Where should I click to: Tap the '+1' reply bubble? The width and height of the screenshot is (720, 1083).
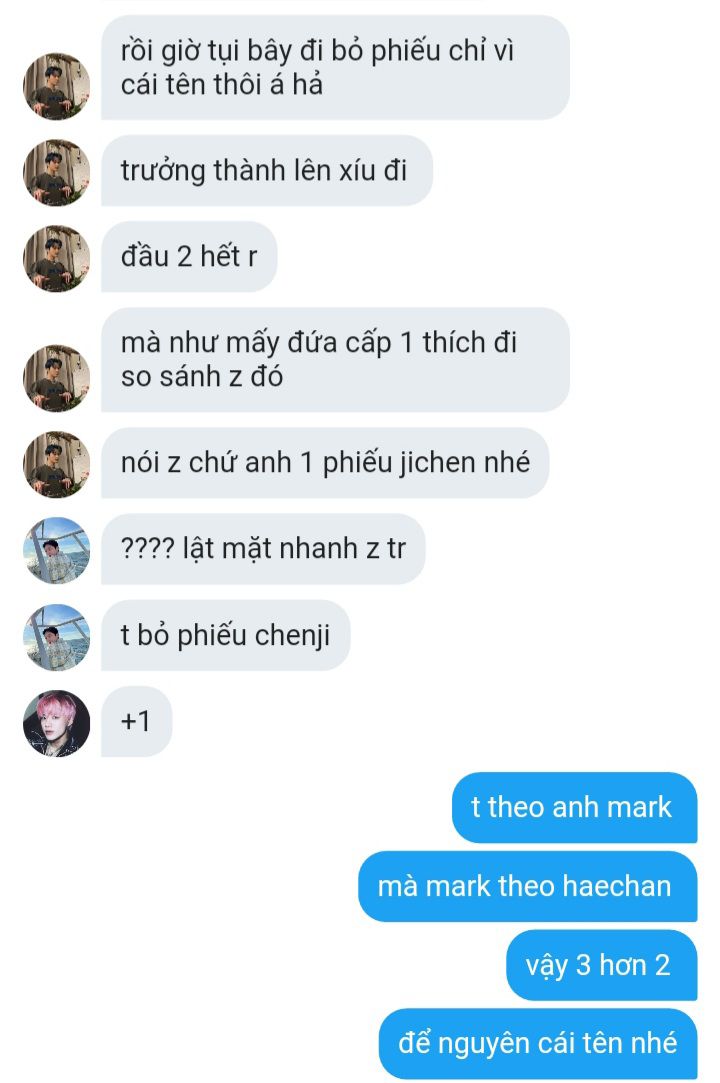pyautogui.click(x=136, y=722)
